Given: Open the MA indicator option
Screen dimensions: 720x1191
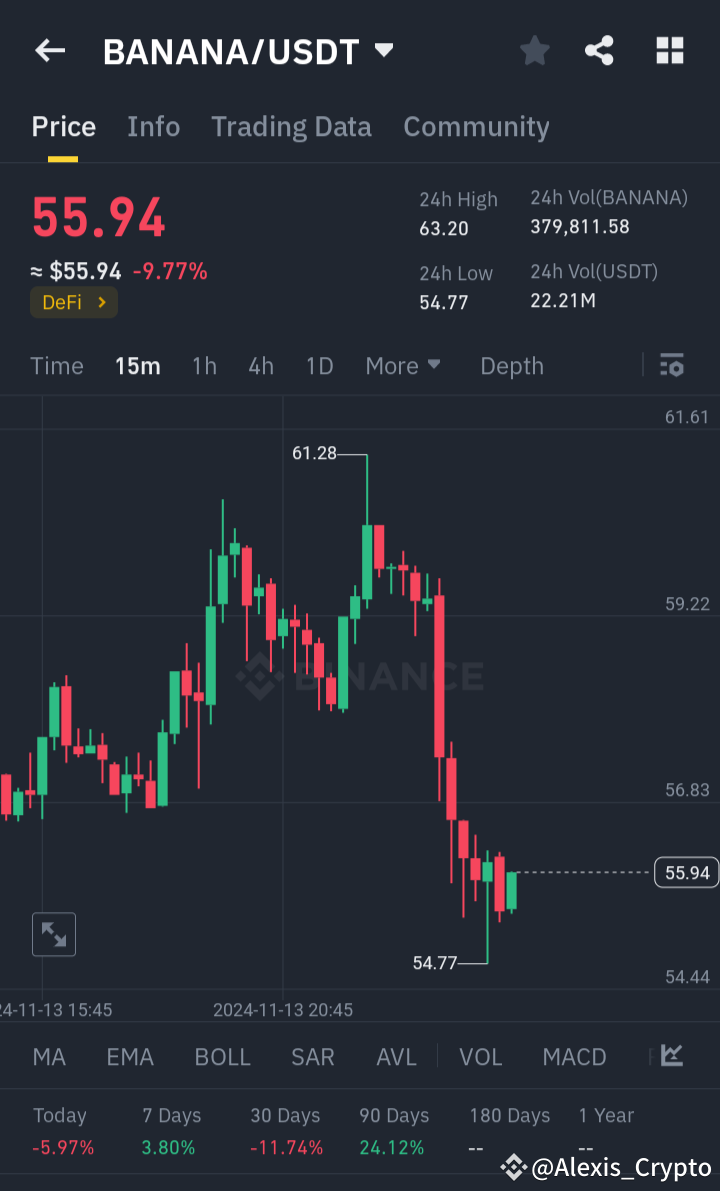Looking at the screenshot, I should [48, 1056].
